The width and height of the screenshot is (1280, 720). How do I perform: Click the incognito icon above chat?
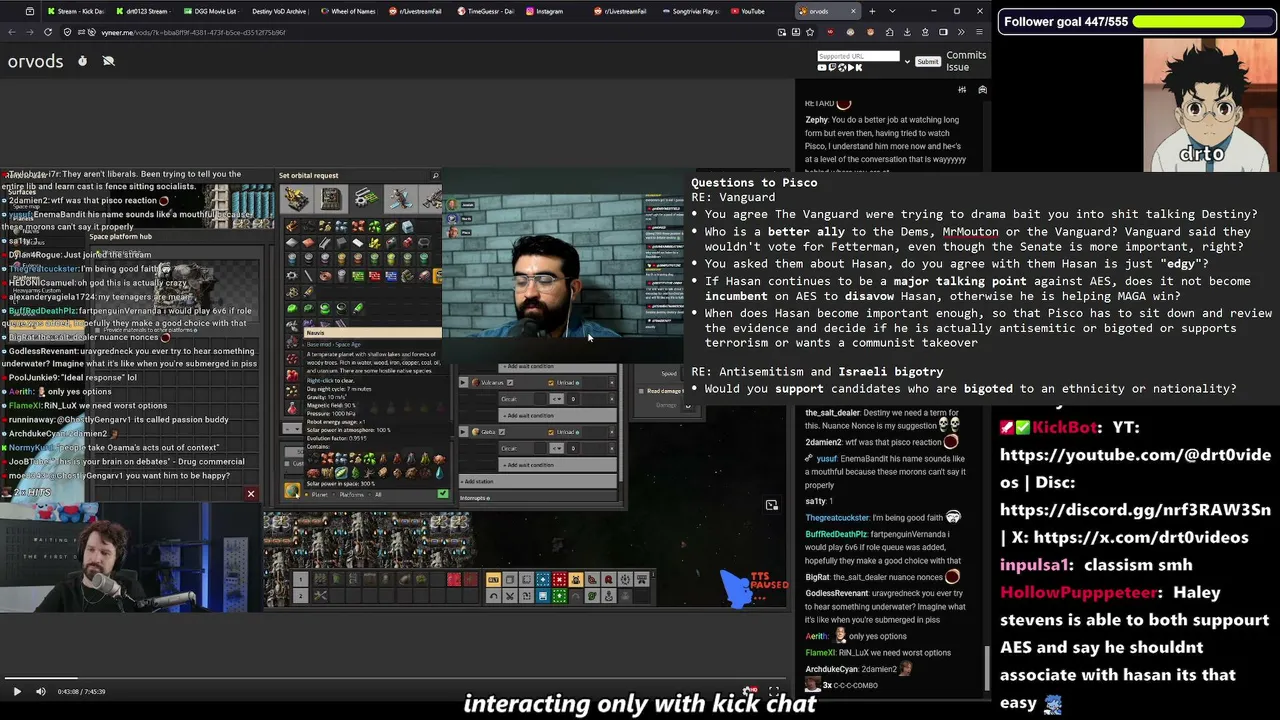[982, 90]
